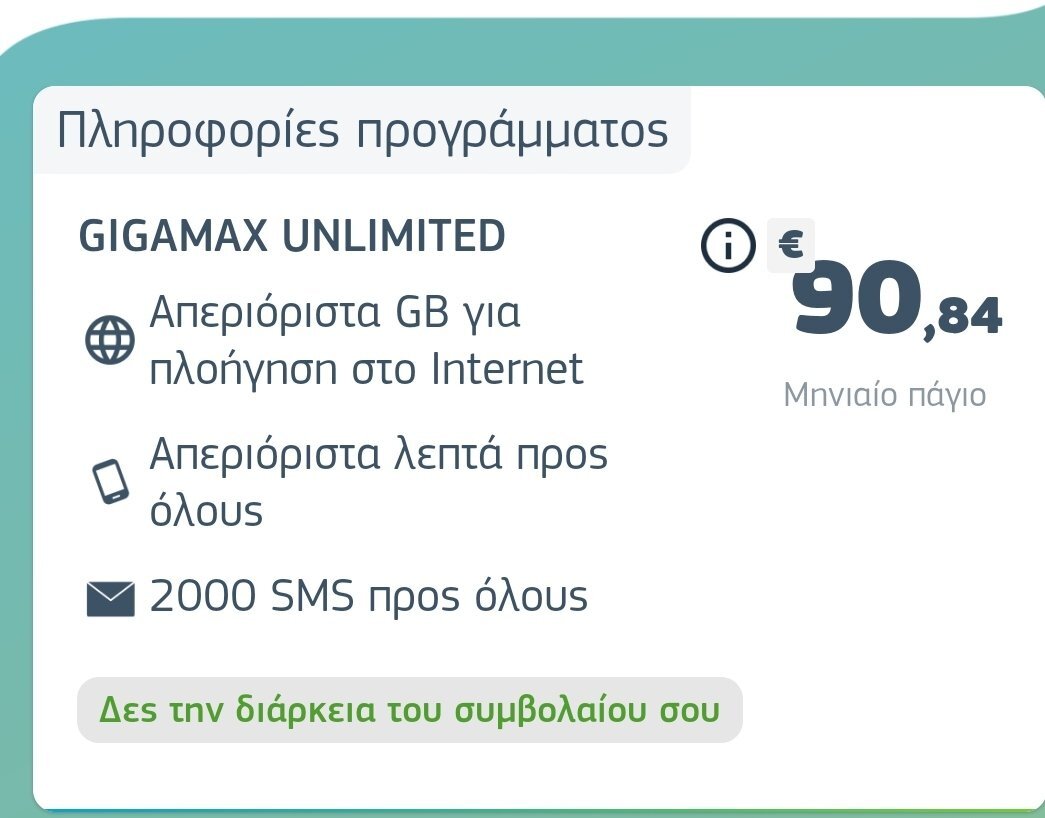Click the word 'UNLIMITED' in plan name
The width and height of the screenshot is (1045, 818).
[394, 236]
